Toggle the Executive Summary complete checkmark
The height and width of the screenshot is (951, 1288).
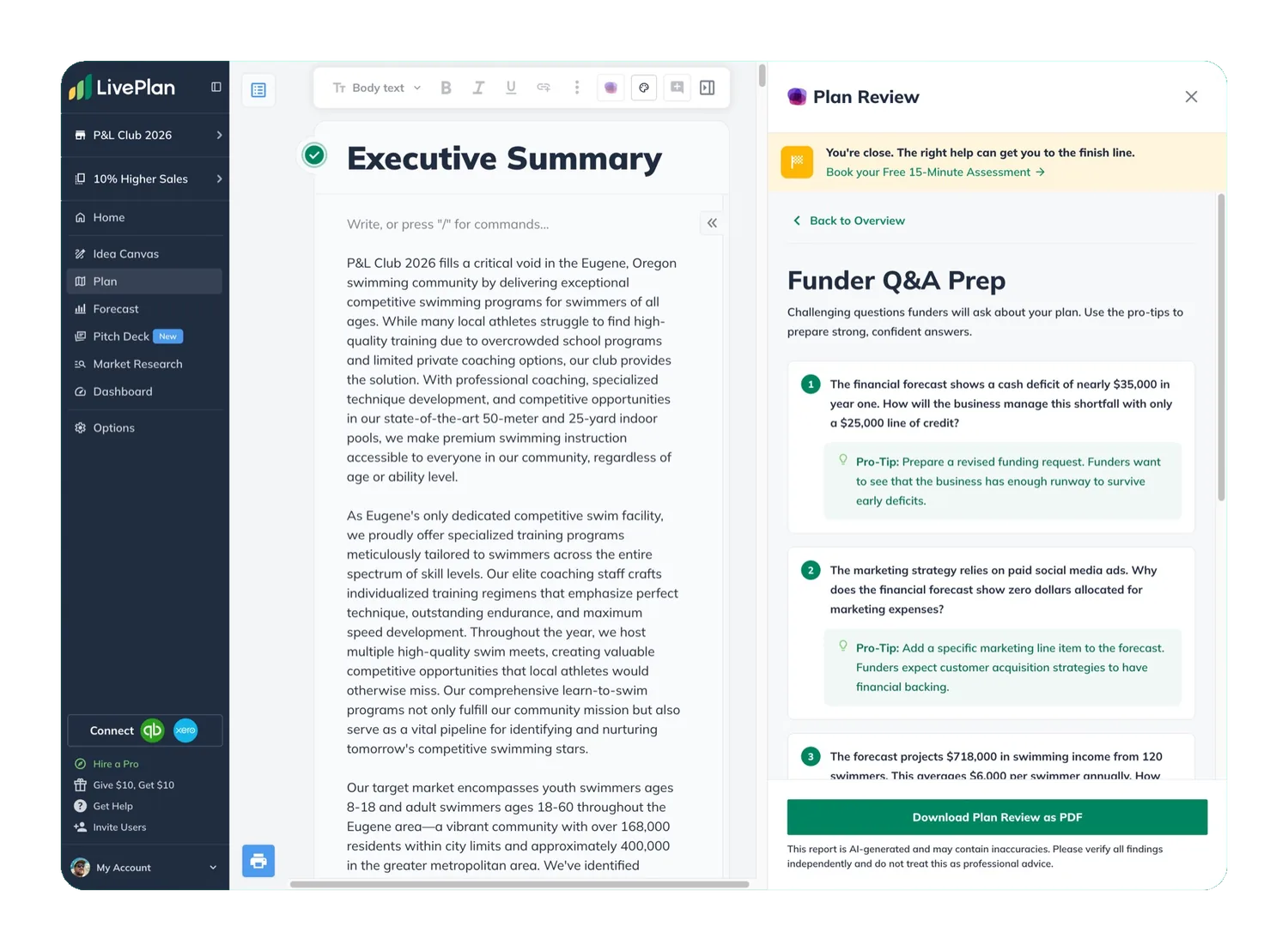315,155
